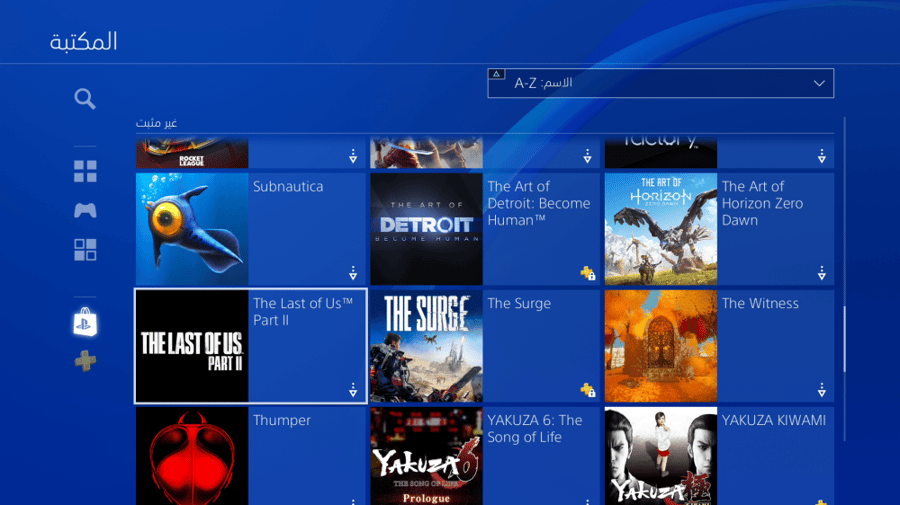Click YAKUZA 6: The Song of Life title
The image size is (900, 505).
coord(535,429)
